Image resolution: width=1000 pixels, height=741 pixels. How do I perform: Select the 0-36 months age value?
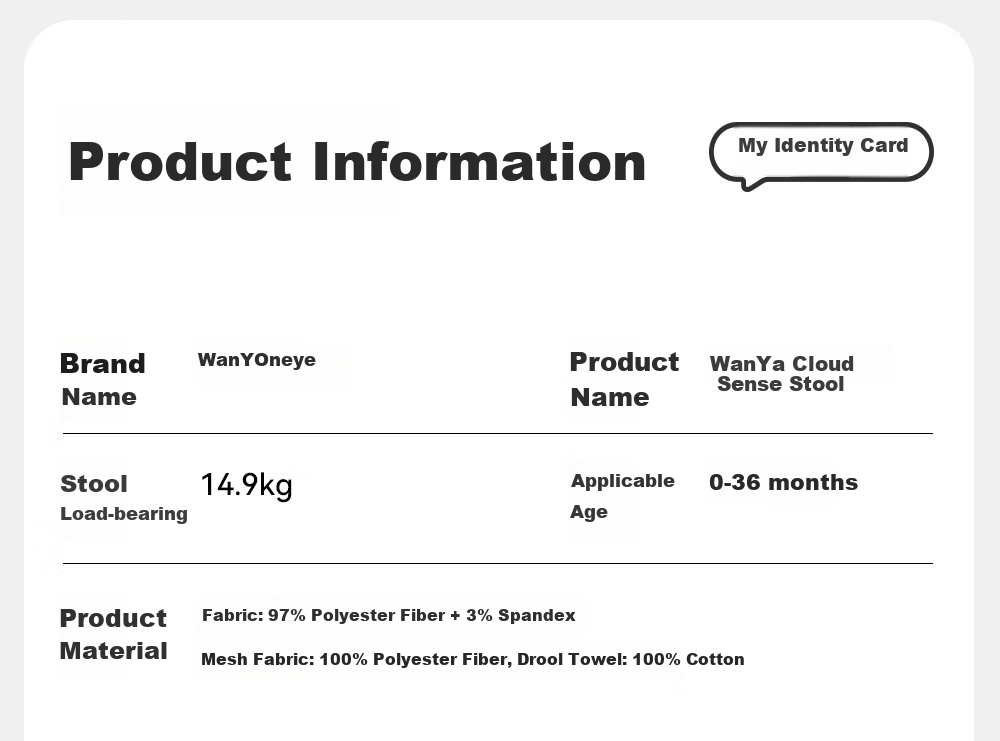pos(783,483)
